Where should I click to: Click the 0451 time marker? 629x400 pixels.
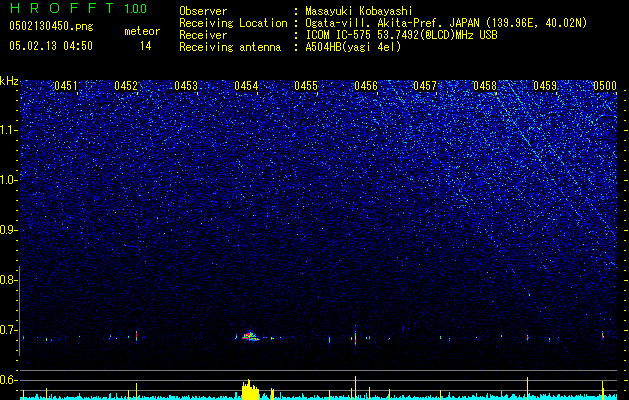pyautogui.click(x=66, y=86)
